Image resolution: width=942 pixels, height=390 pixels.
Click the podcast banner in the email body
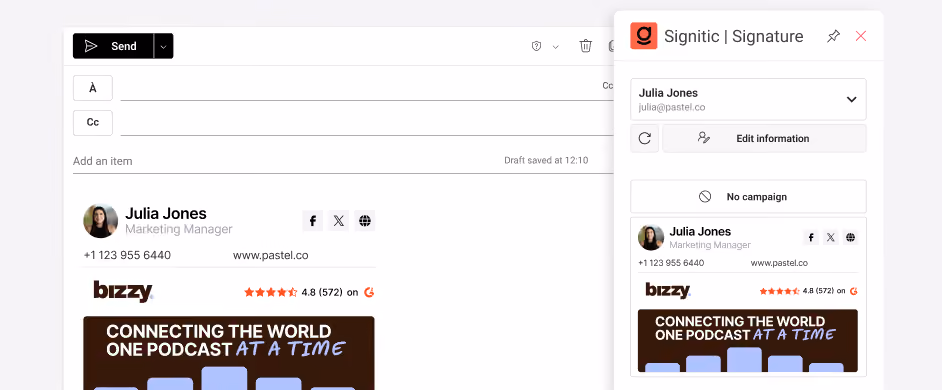click(229, 353)
